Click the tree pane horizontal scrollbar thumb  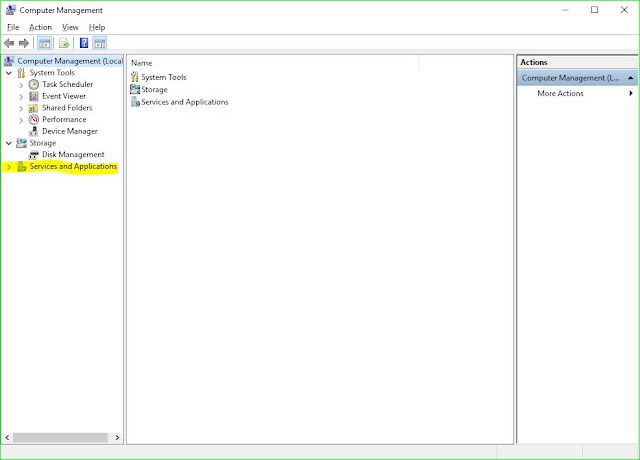click(60, 438)
